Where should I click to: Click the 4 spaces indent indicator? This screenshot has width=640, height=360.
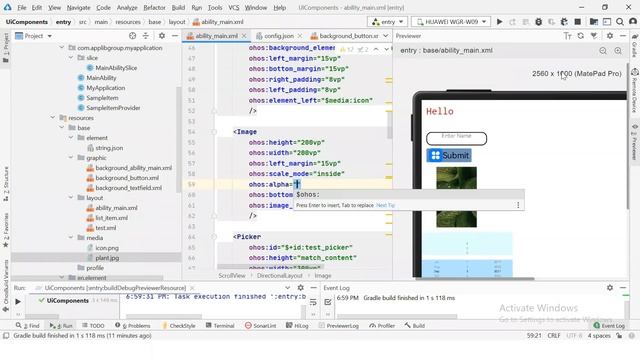tap(599, 336)
